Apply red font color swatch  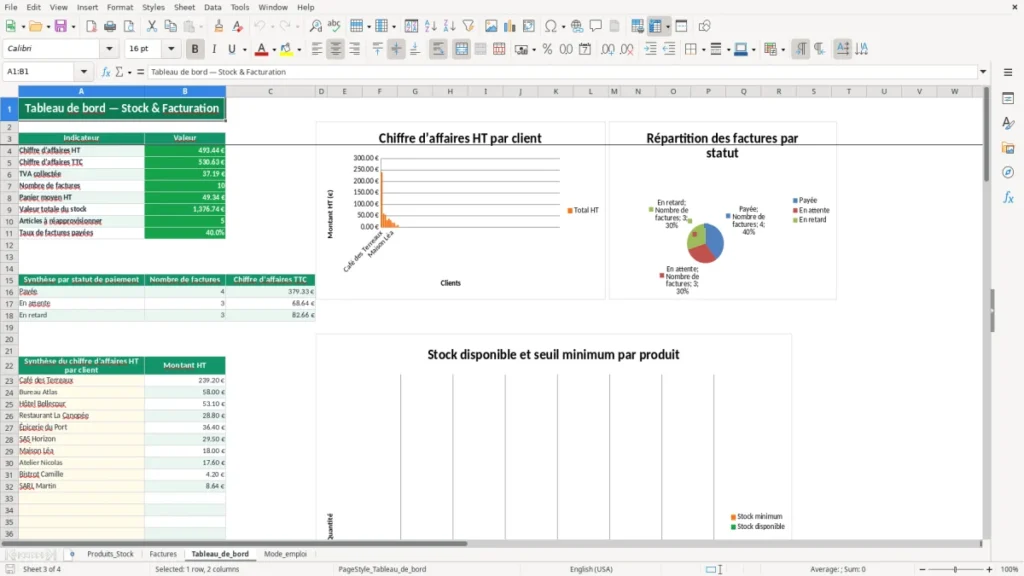(261, 49)
